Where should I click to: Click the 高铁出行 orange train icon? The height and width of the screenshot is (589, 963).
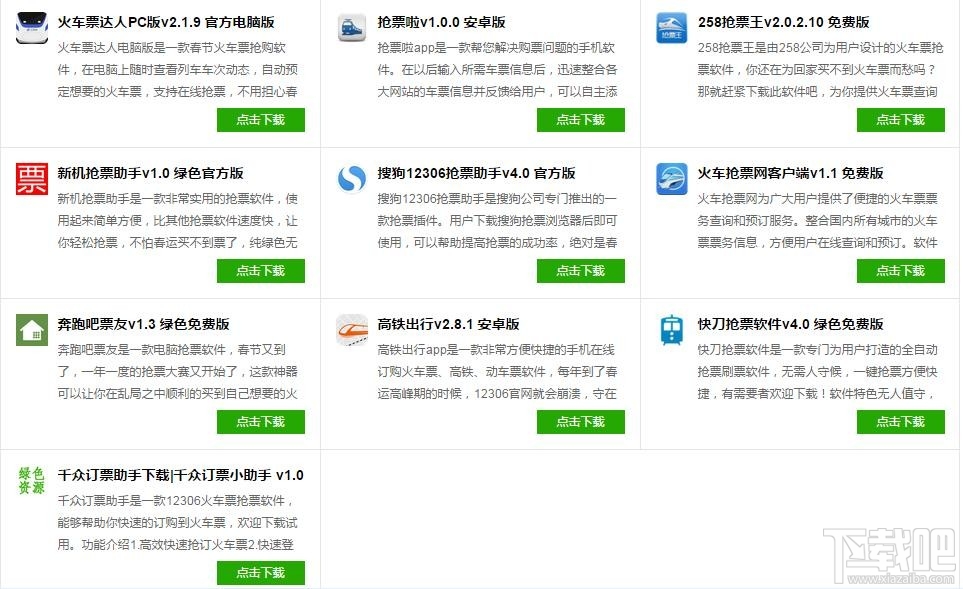pyautogui.click(x=352, y=330)
